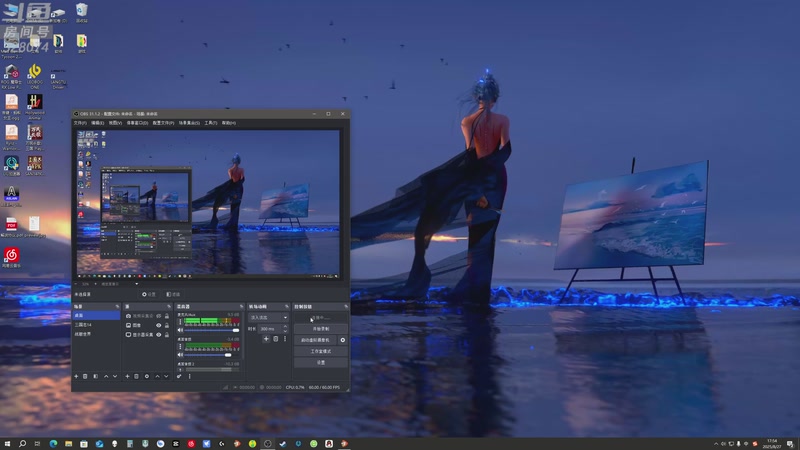
Task: Open transition type dropdown
Action: click(x=268, y=317)
